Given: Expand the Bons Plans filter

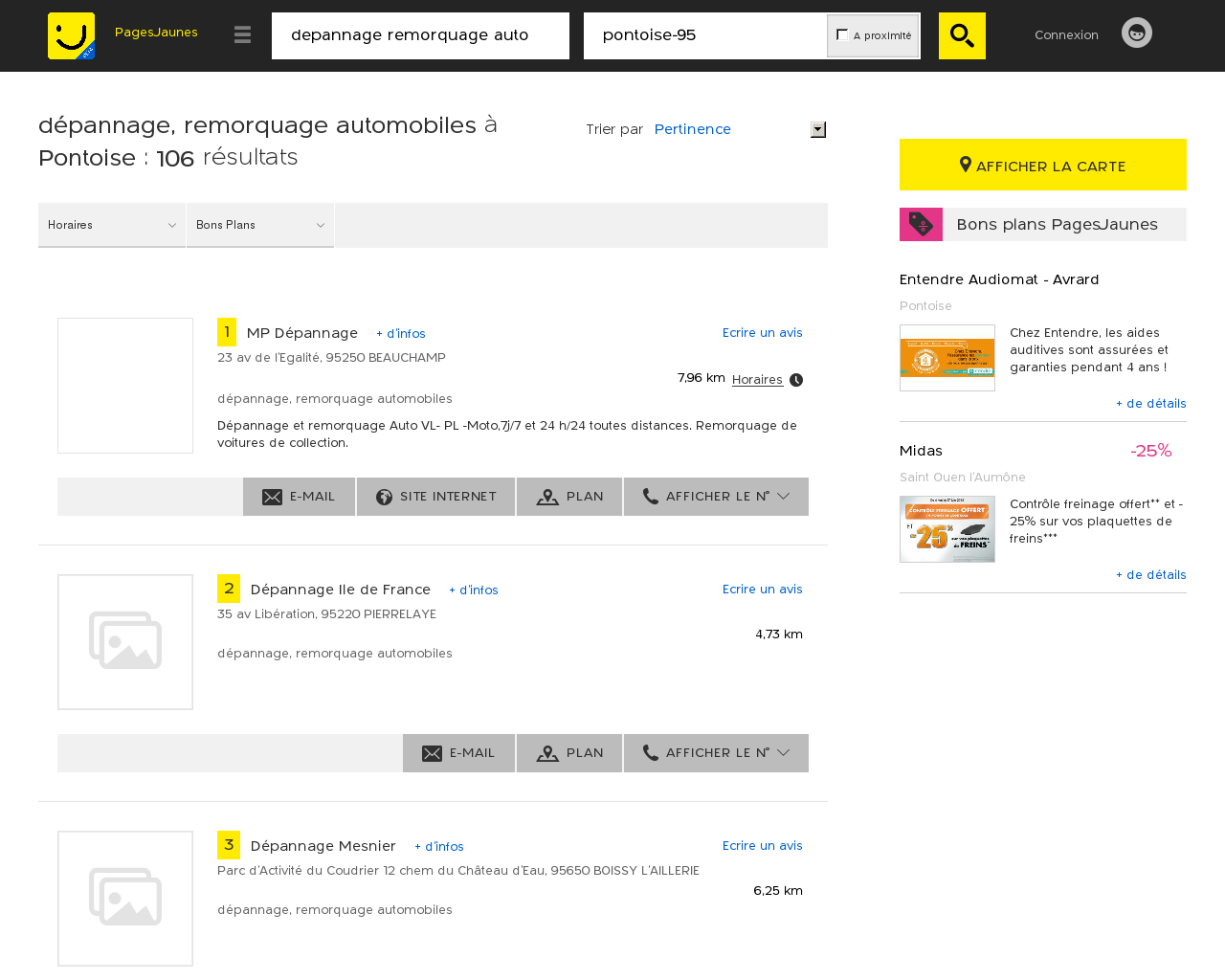Looking at the screenshot, I should click(x=260, y=225).
